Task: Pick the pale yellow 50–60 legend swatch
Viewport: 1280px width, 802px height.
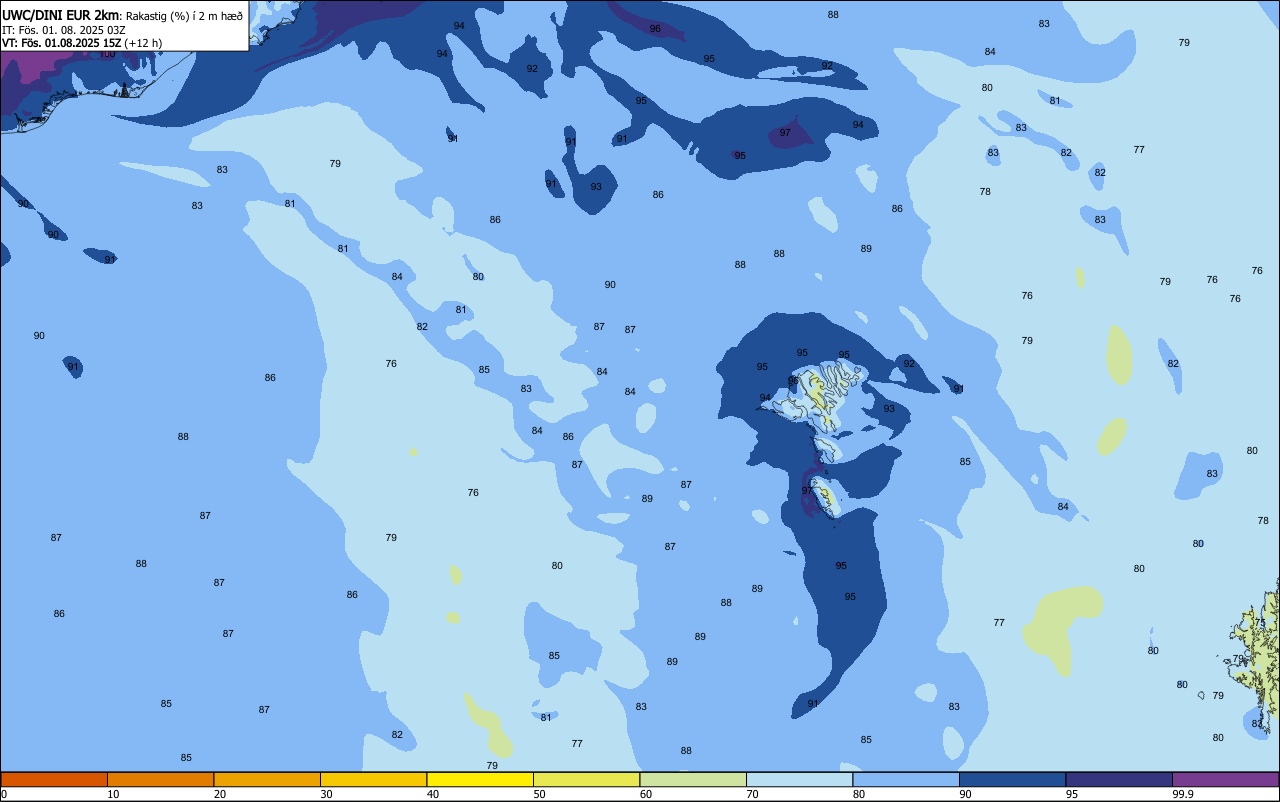Action: pyautogui.click(x=586, y=779)
